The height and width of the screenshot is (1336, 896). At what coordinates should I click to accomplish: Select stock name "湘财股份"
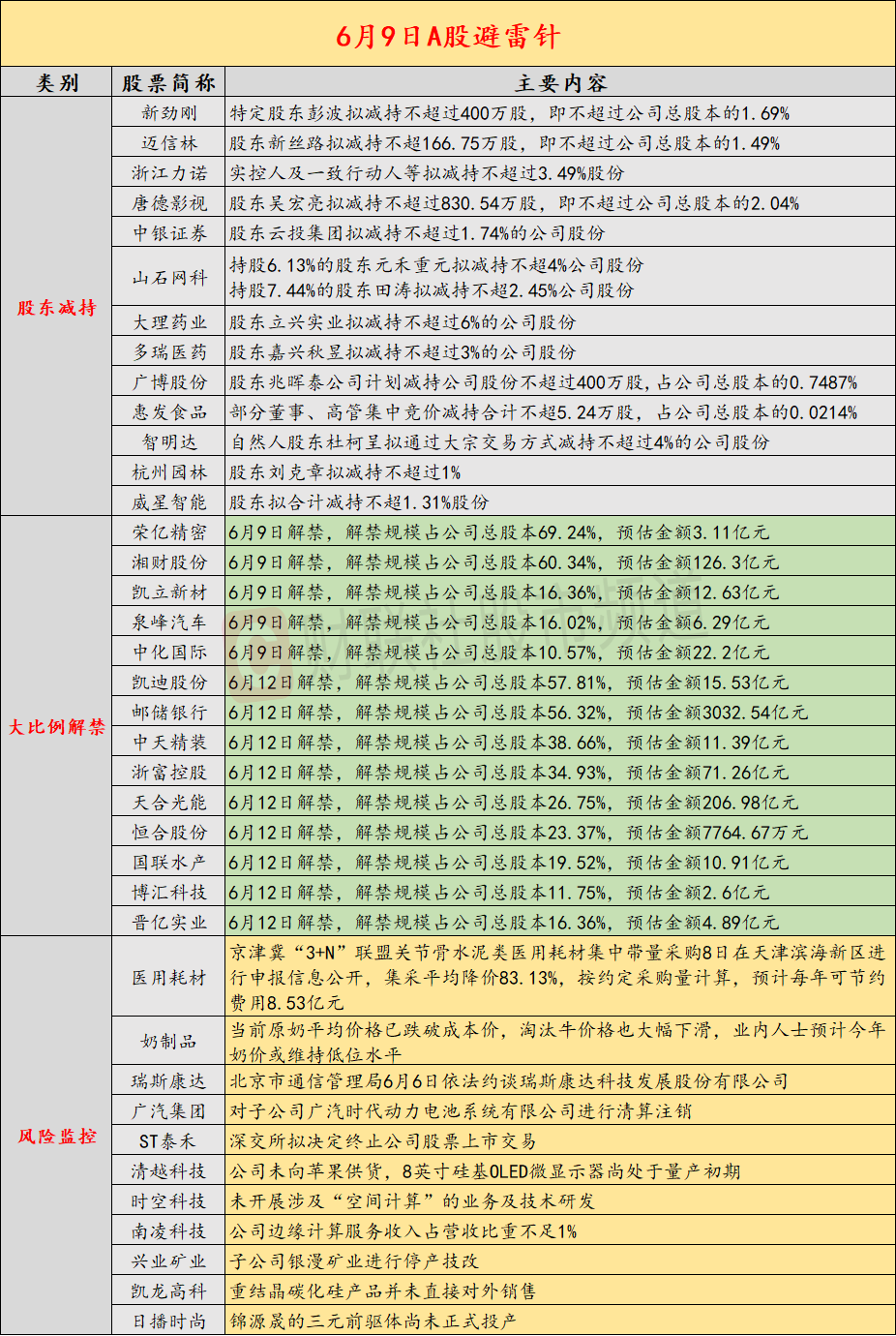click(169, 562)
